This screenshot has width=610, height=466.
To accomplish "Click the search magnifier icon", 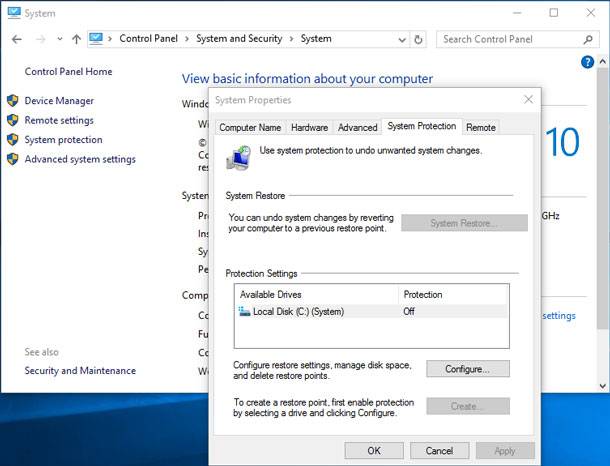I will (588, 39).
